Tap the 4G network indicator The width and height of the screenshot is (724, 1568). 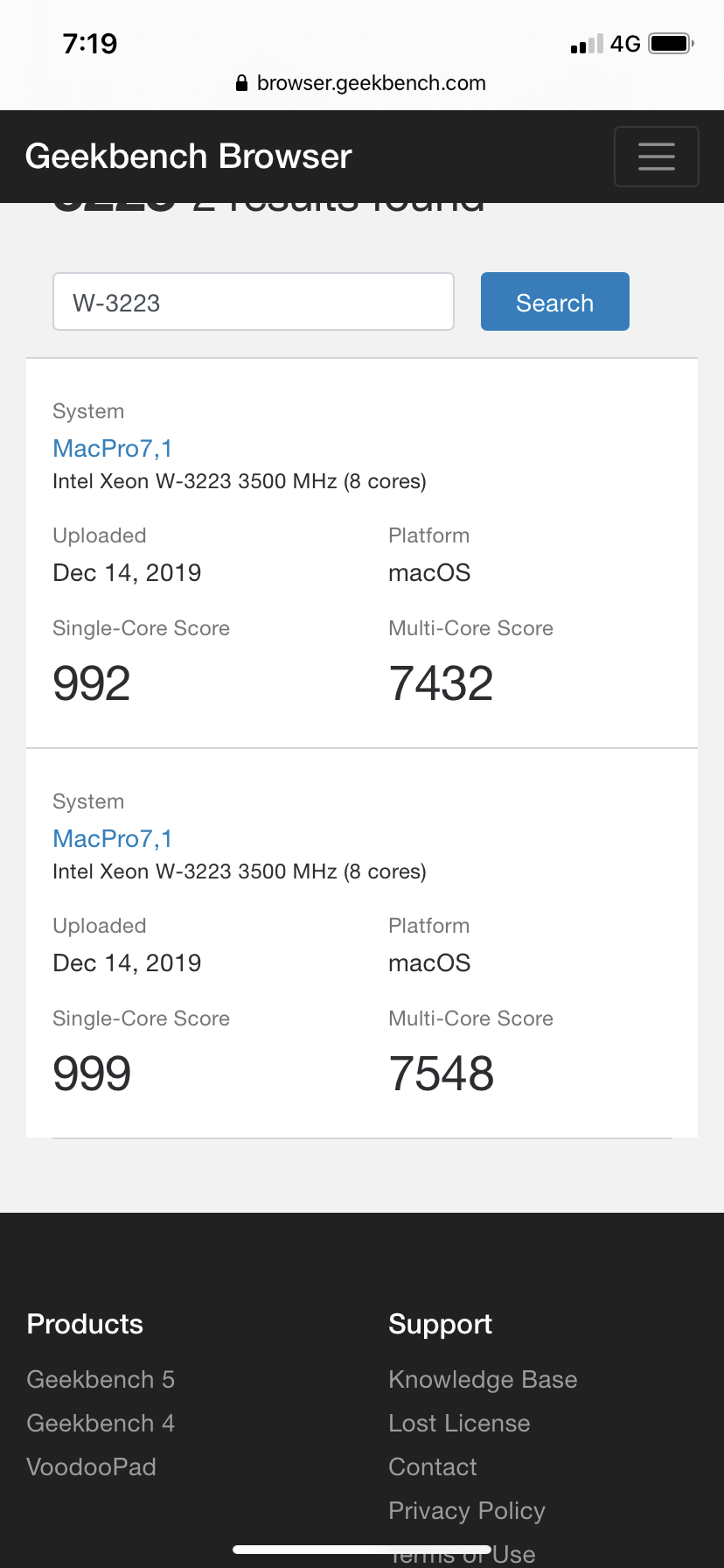tap(626, 44)
